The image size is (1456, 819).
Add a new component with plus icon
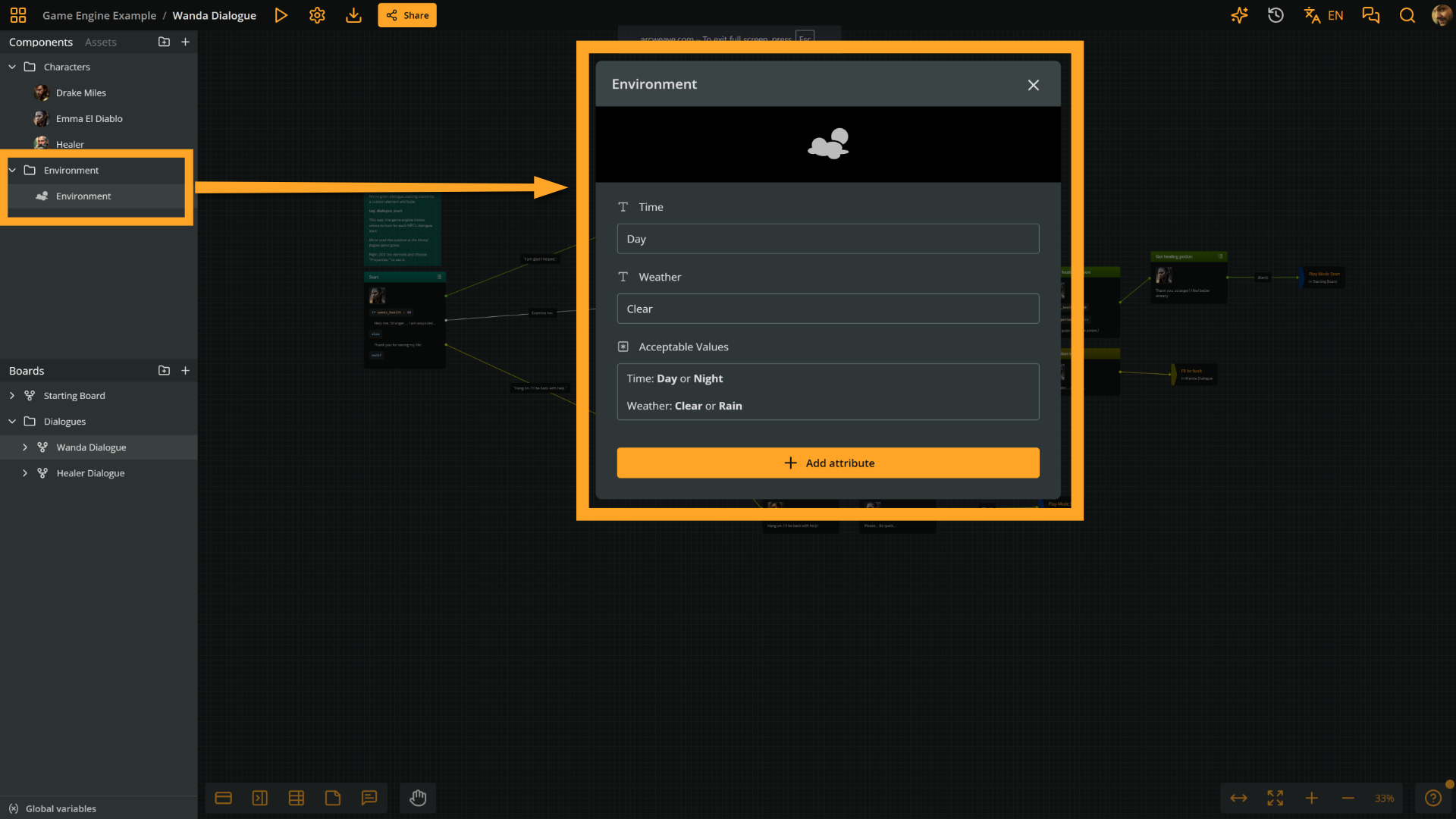click(x=185, y=42)
